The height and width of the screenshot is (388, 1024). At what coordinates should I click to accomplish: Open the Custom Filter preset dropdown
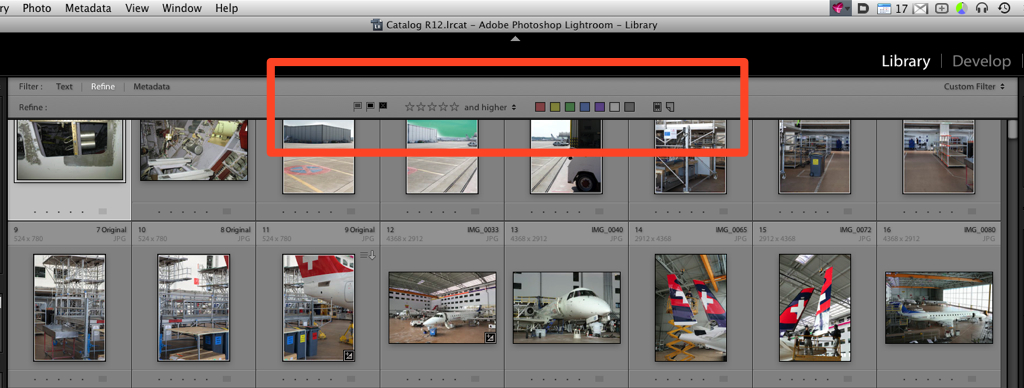click(974, 86)
